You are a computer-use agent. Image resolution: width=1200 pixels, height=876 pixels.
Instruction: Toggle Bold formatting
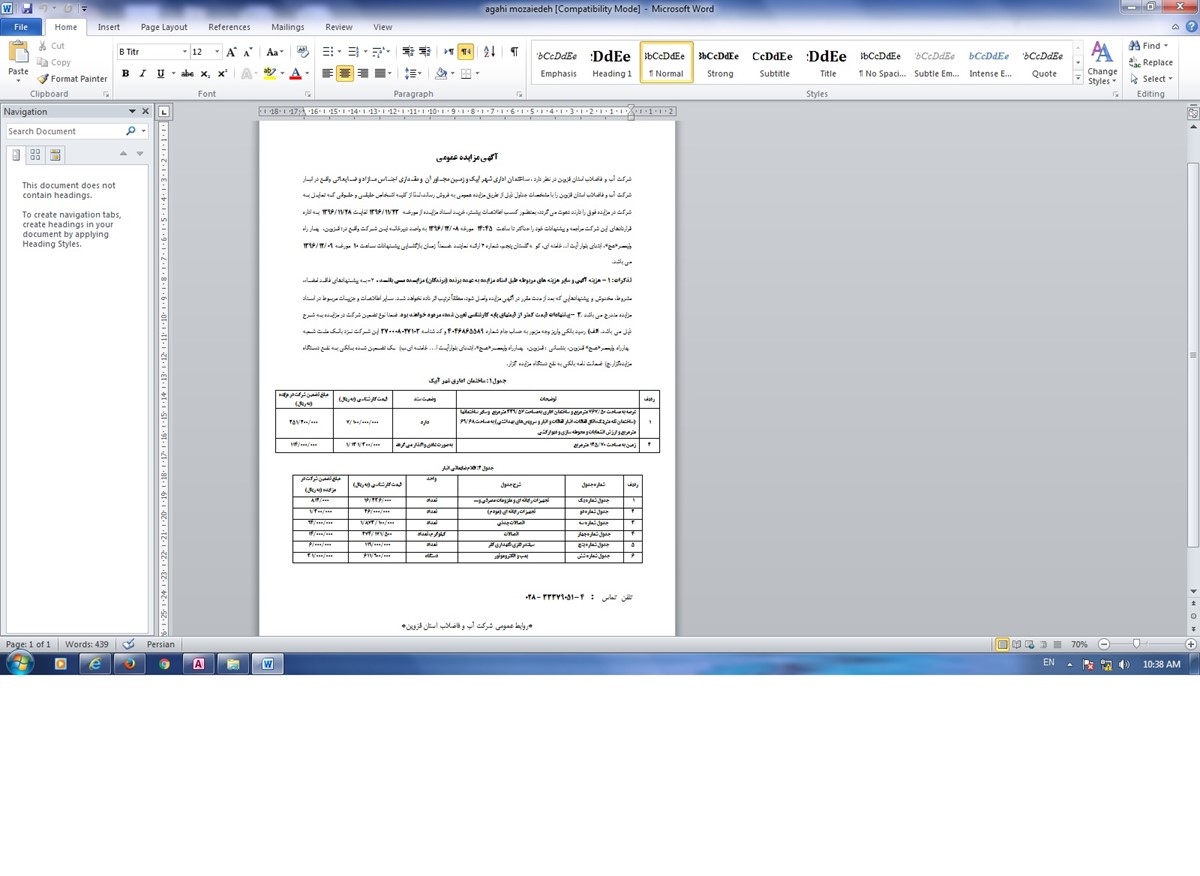(125, 74)
